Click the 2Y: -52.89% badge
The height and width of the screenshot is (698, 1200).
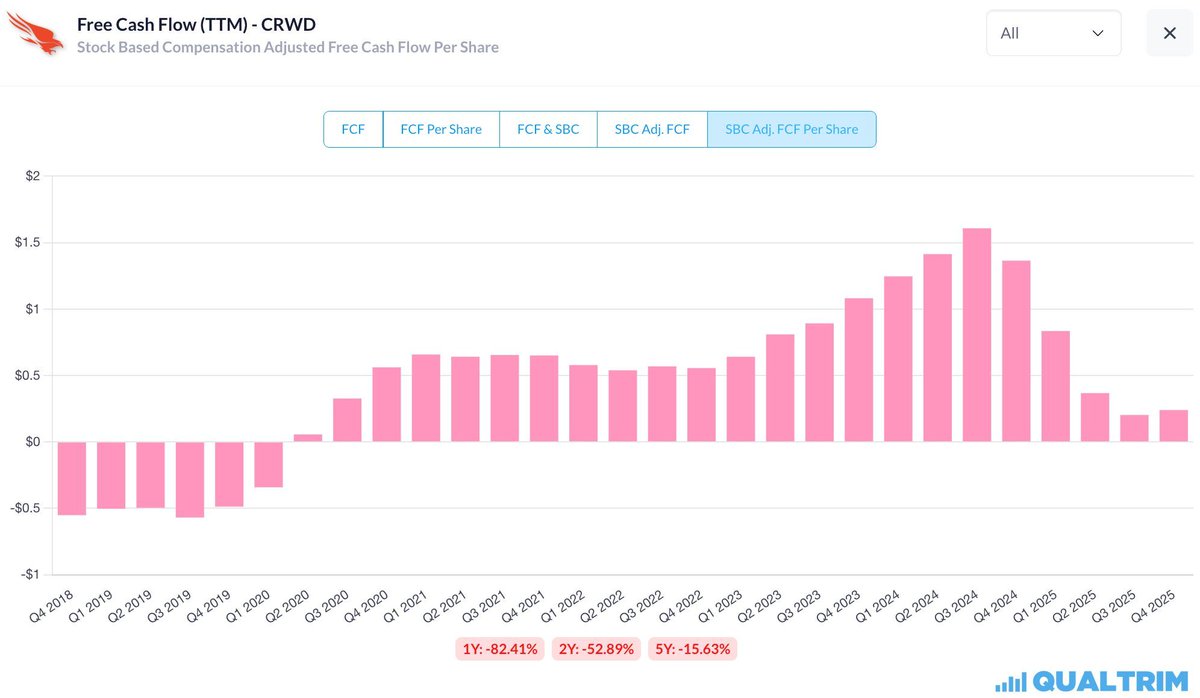596,649
